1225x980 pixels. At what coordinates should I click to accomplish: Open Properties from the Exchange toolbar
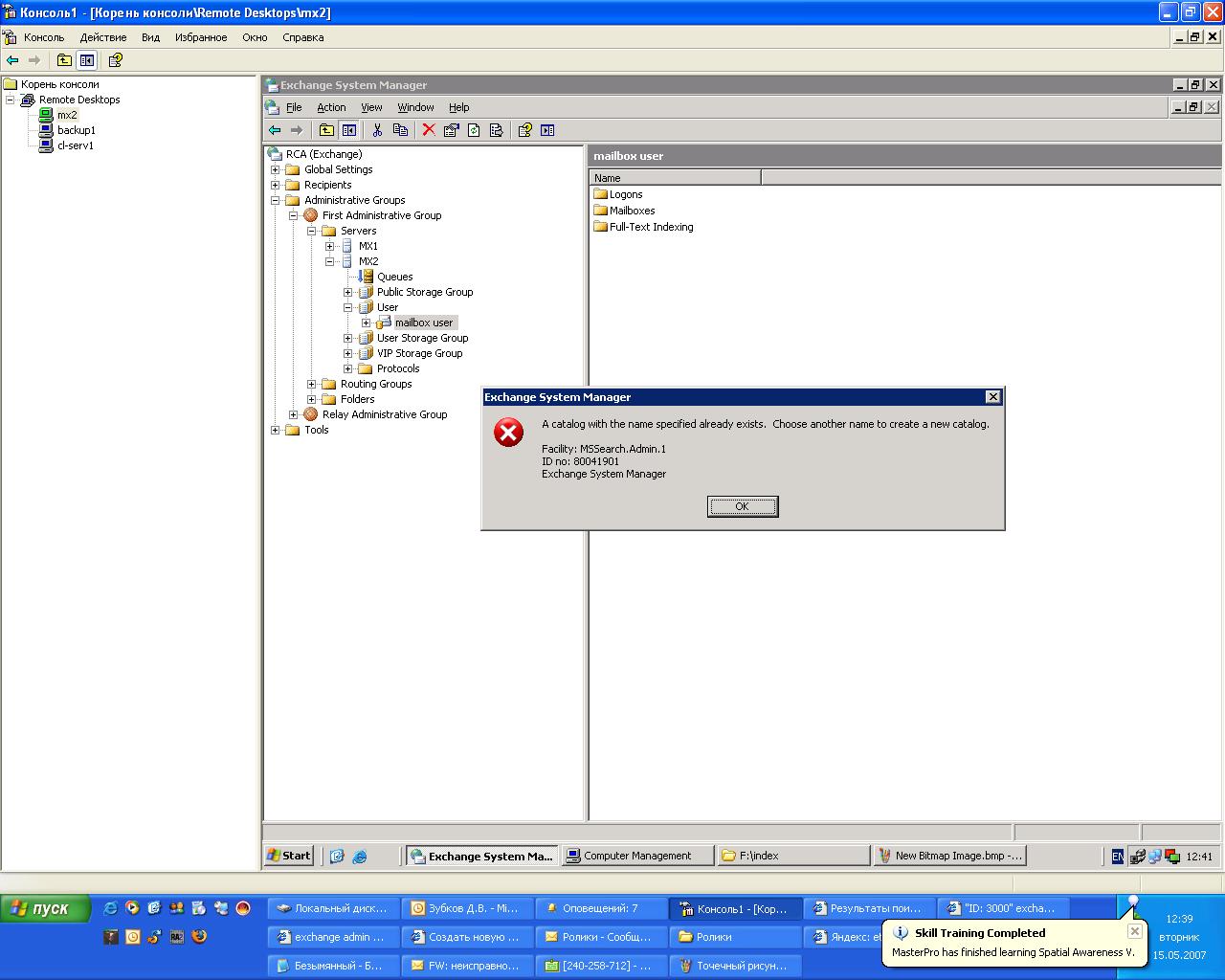[x=451, y=130]
